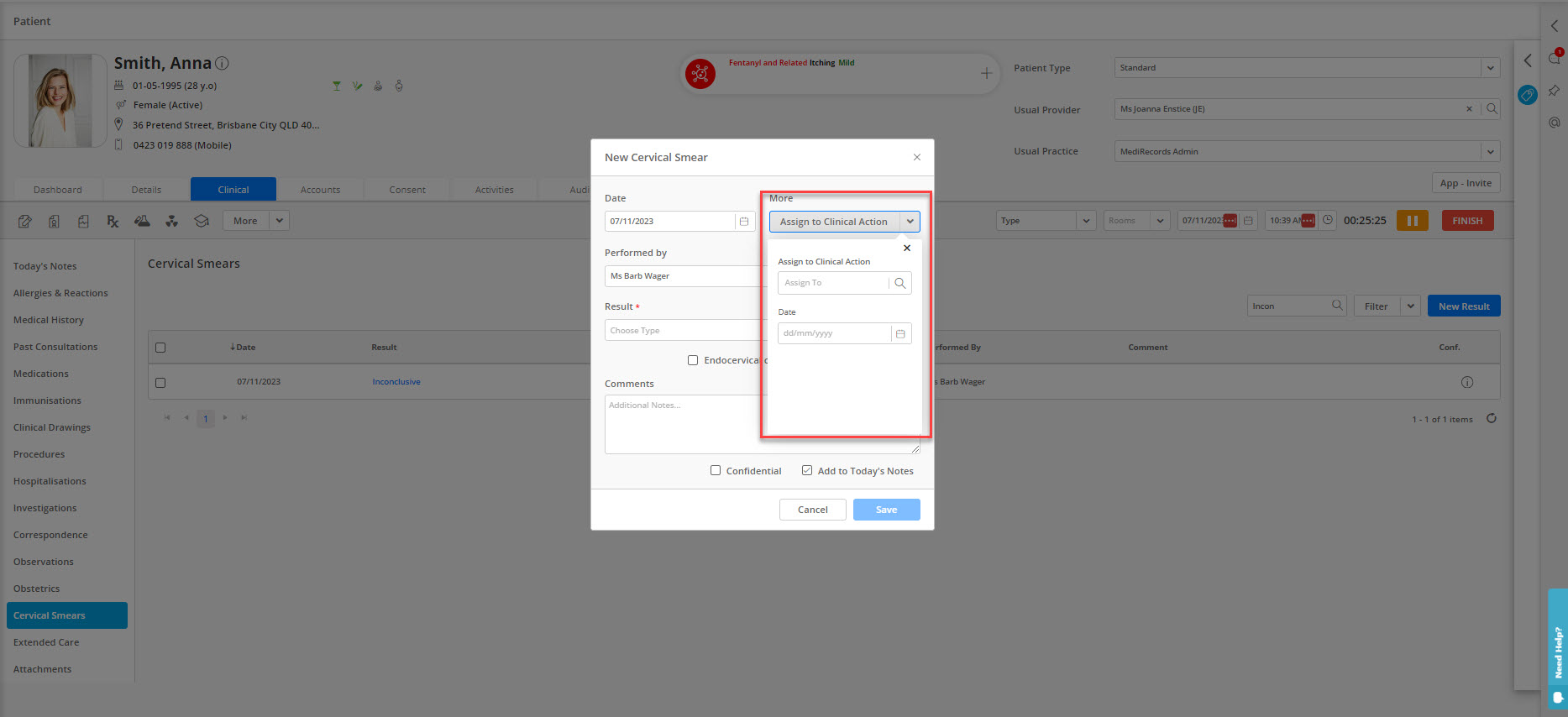1568x717 pixels.
Task: Collapse the right sidebar with top chevron
Action: (x=1555, y=26)
